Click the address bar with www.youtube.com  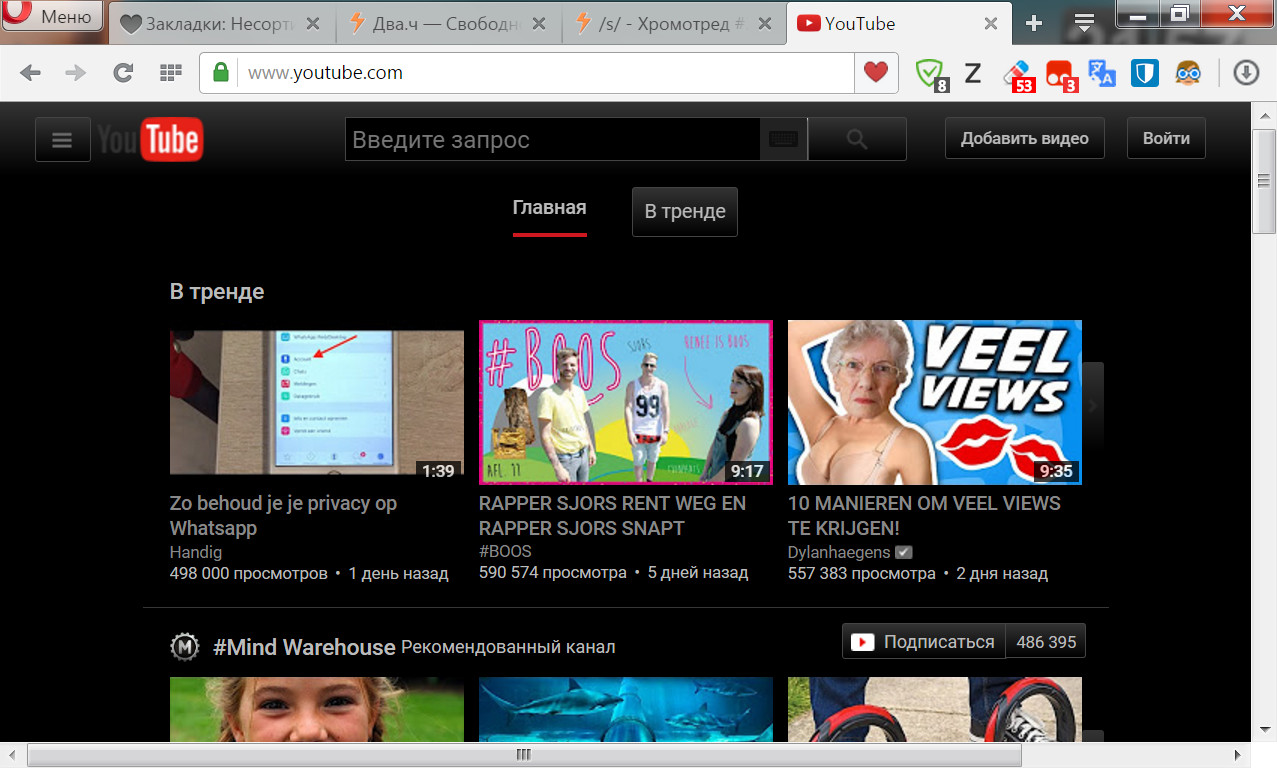545,72
